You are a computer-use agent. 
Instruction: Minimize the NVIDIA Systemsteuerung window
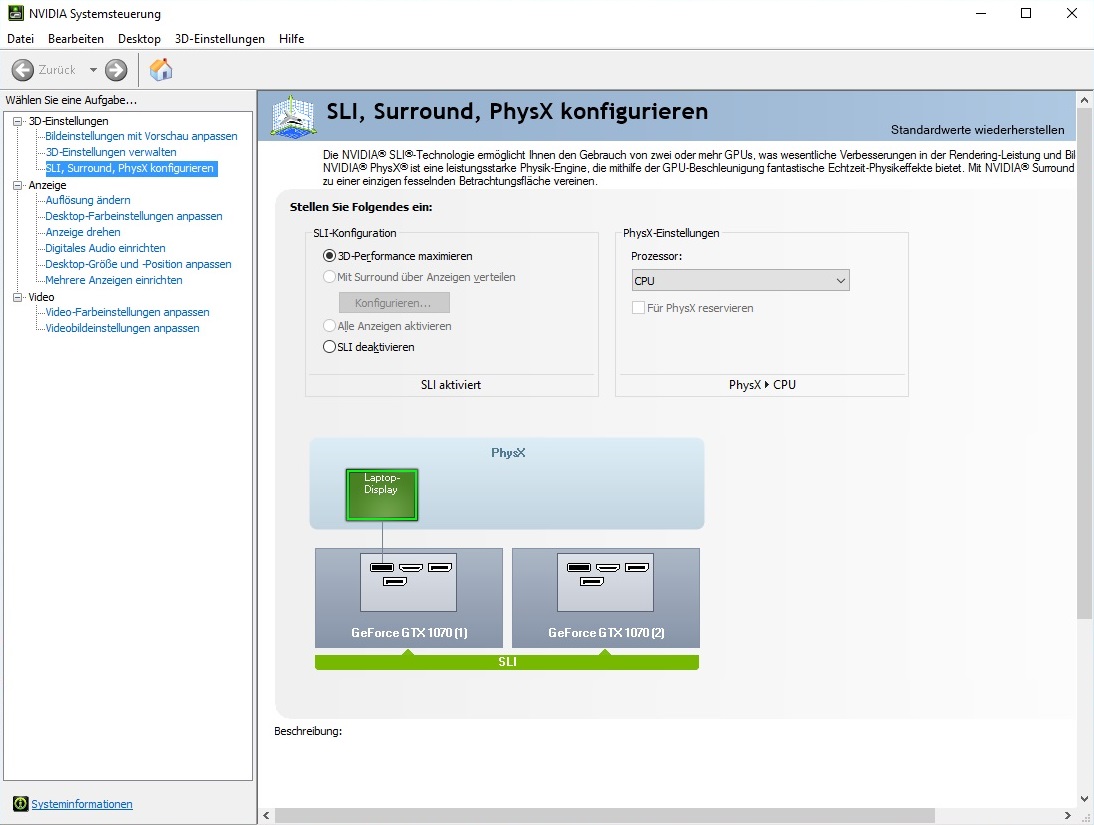tap(980, 13)
